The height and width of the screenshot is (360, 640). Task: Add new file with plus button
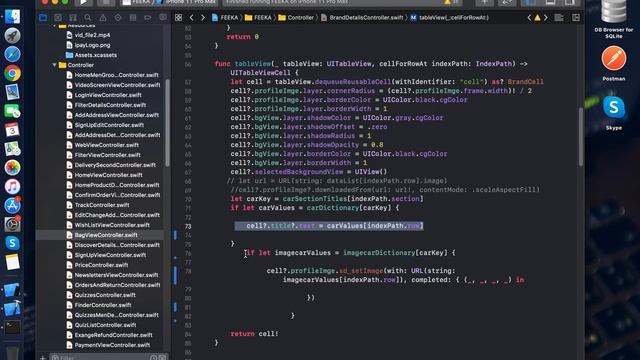[x=42, y=358]
